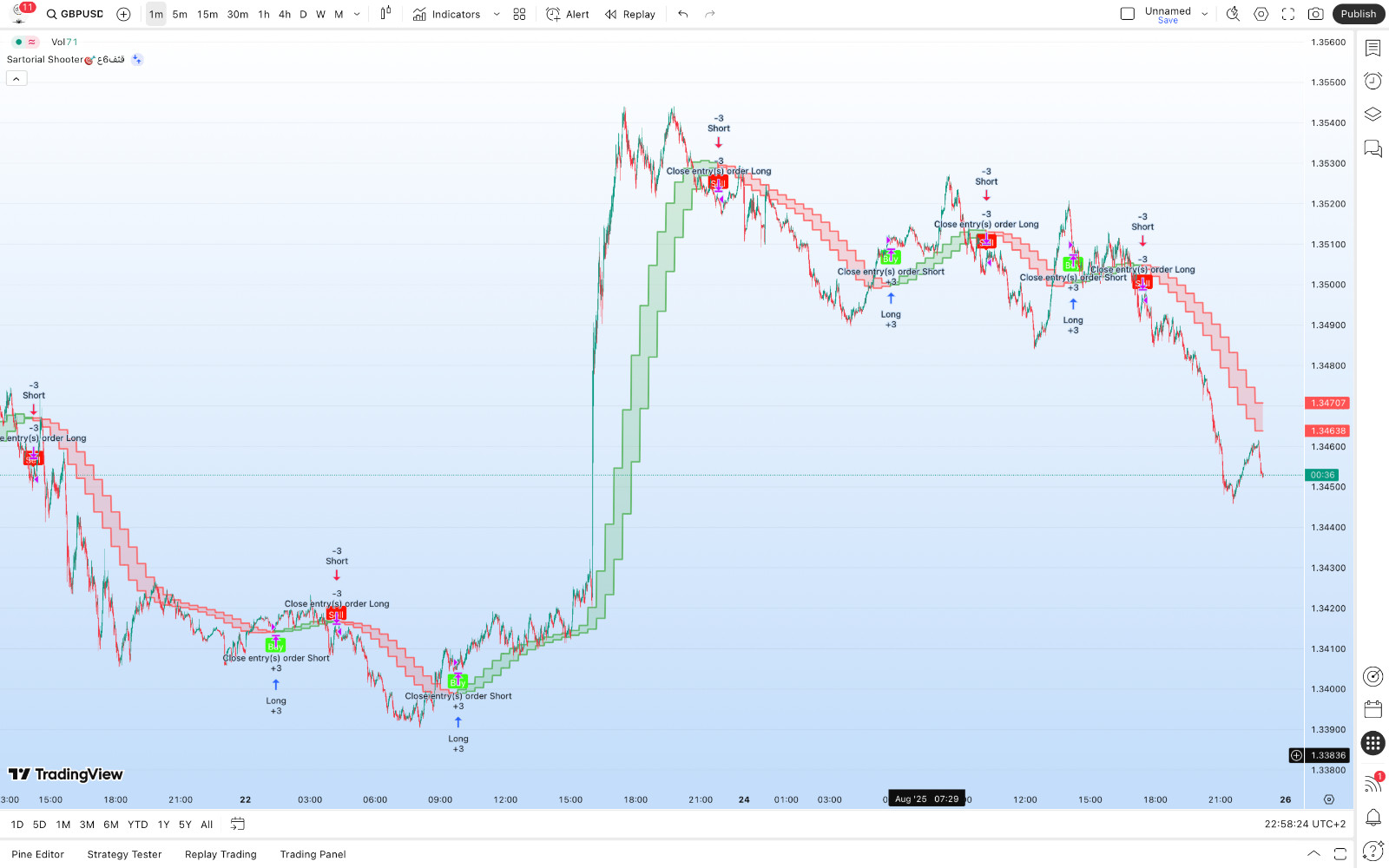Open the chats panel icon
The image size is (1389, 868).
tap(1373, 148)
